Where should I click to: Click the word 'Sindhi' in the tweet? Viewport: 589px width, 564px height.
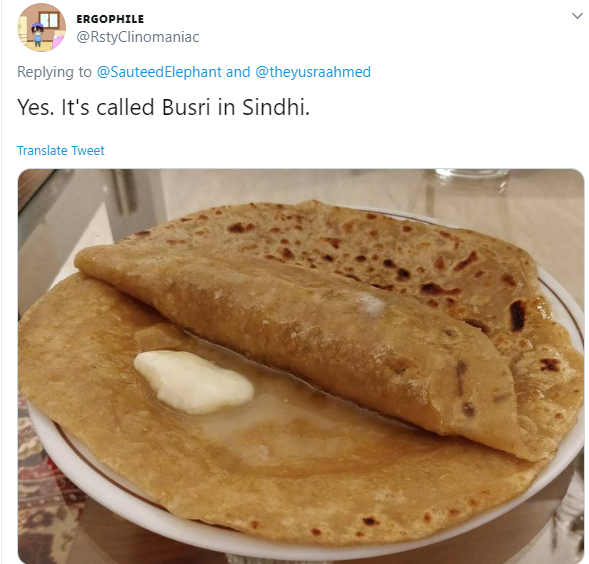[x=276, y=107]
